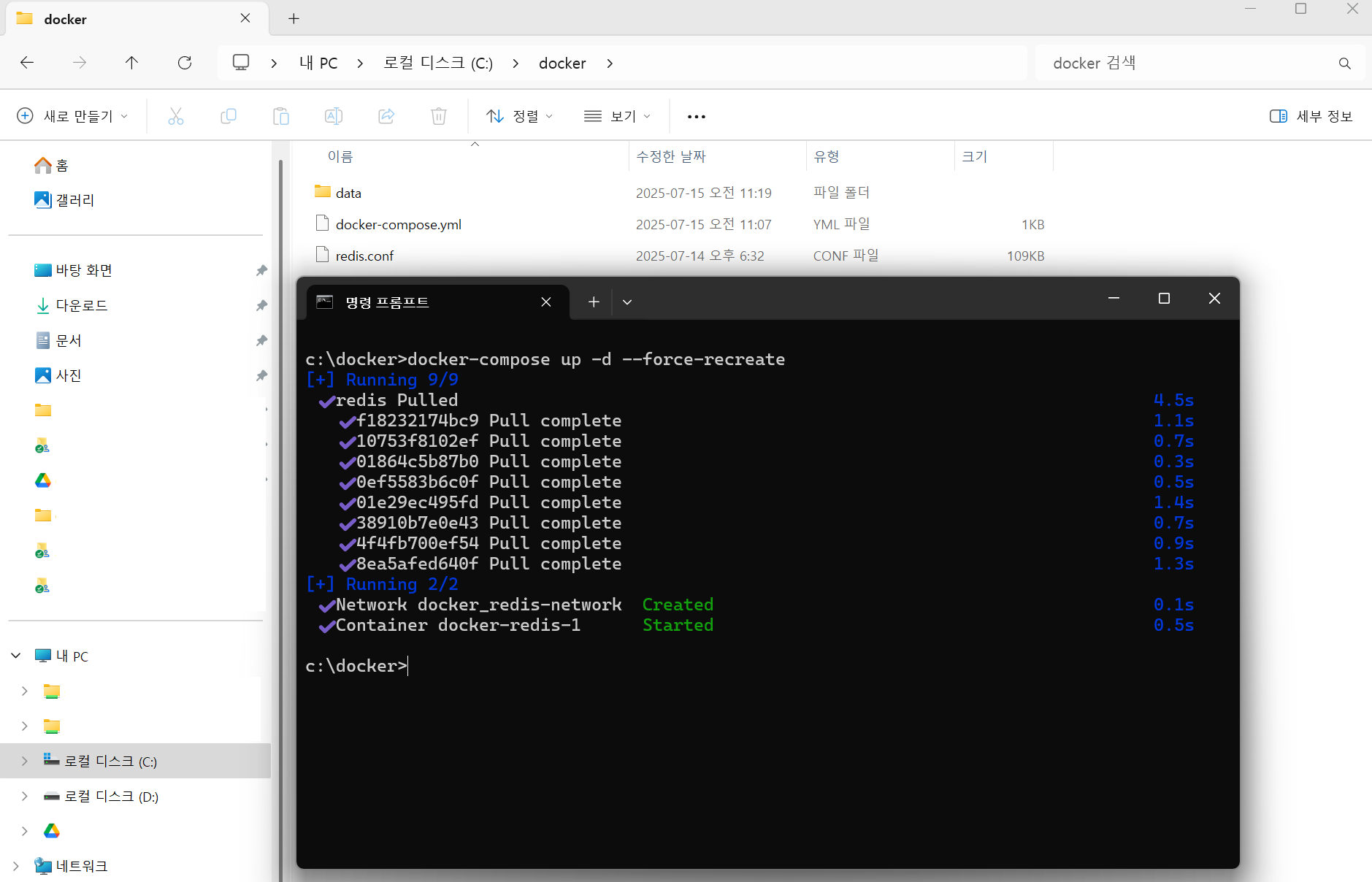Select the data folder

349,193
